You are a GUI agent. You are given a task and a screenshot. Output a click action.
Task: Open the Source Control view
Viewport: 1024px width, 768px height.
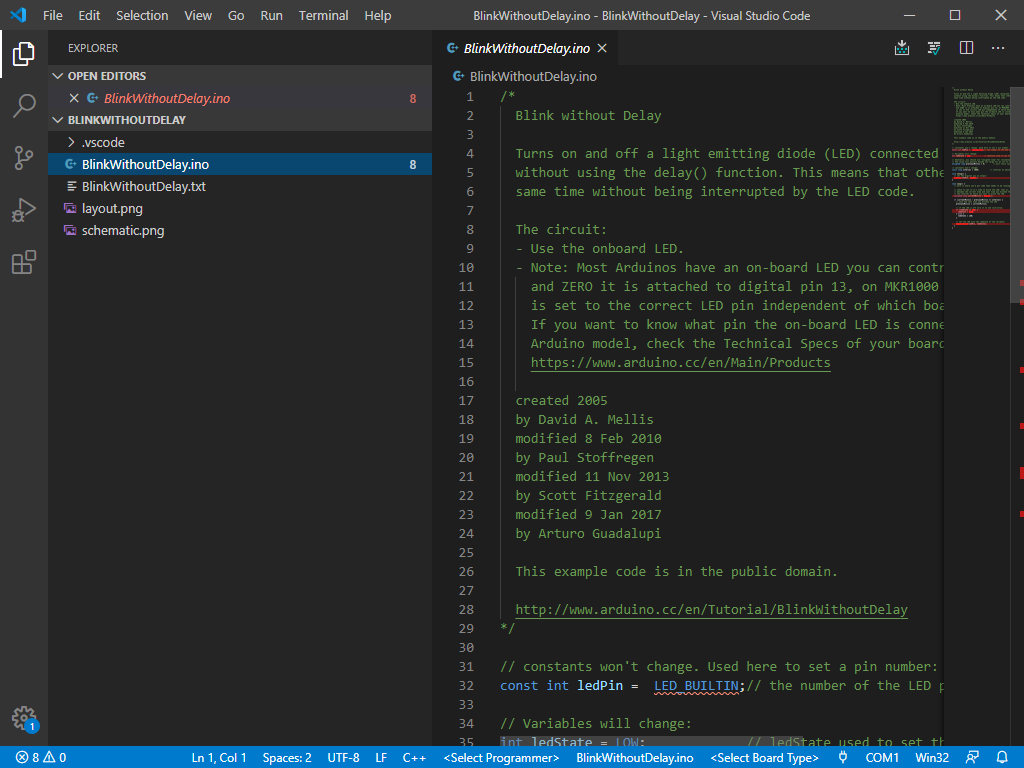coord(24,158)
